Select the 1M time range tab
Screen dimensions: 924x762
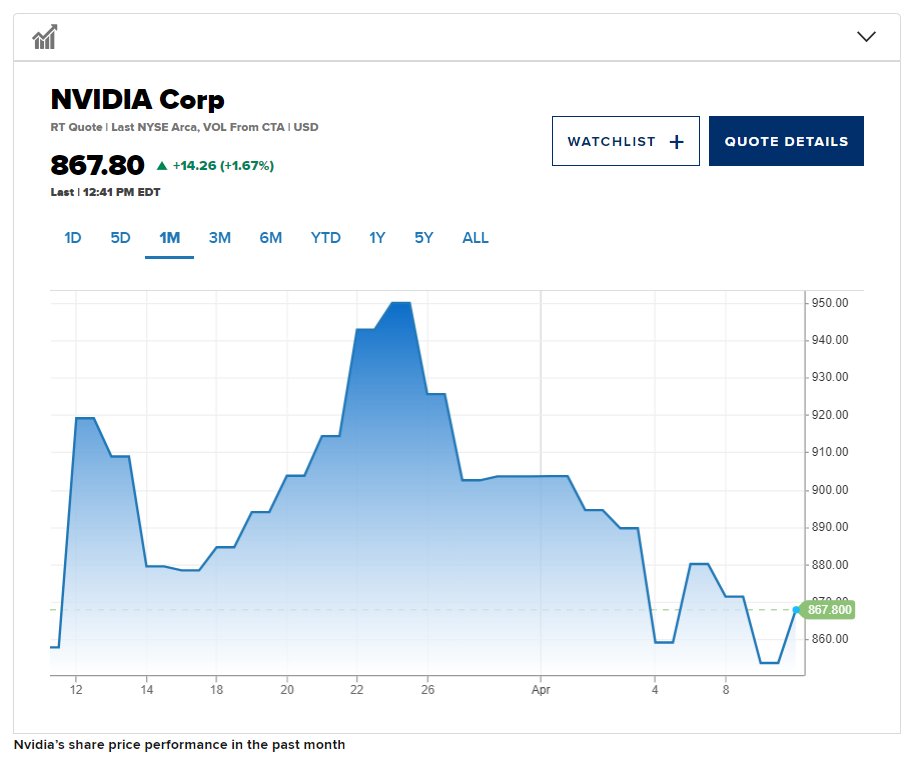click(x=170, y=238)
